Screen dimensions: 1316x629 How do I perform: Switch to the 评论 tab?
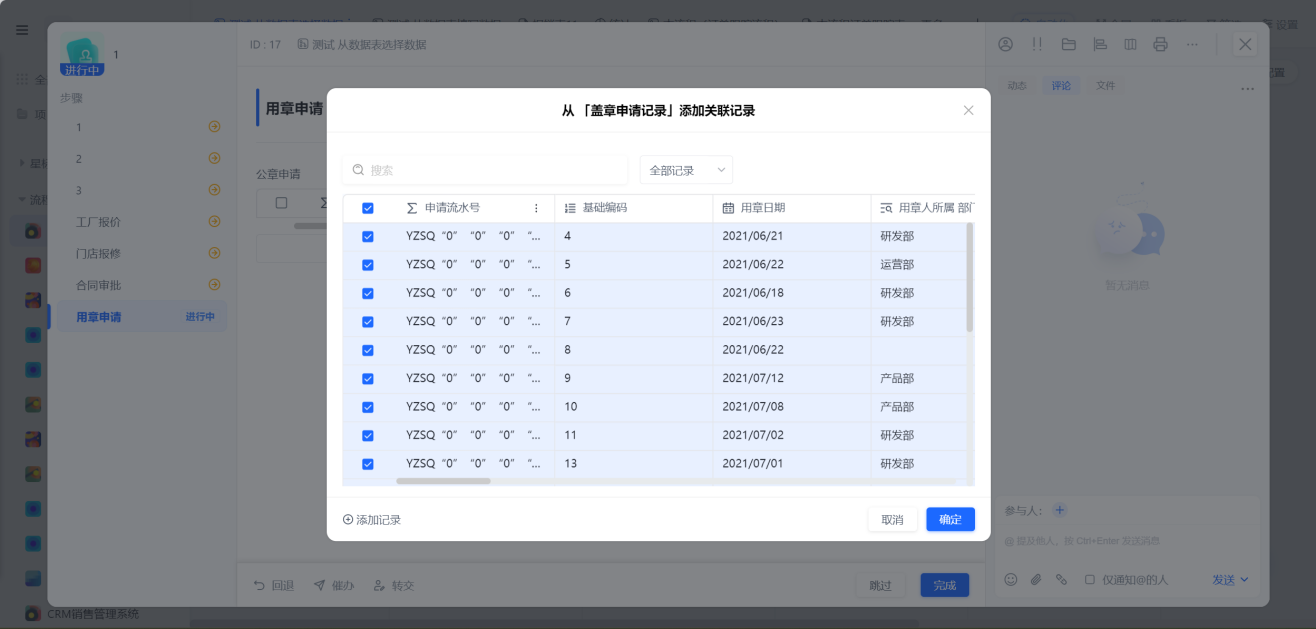click(1061, 86)
